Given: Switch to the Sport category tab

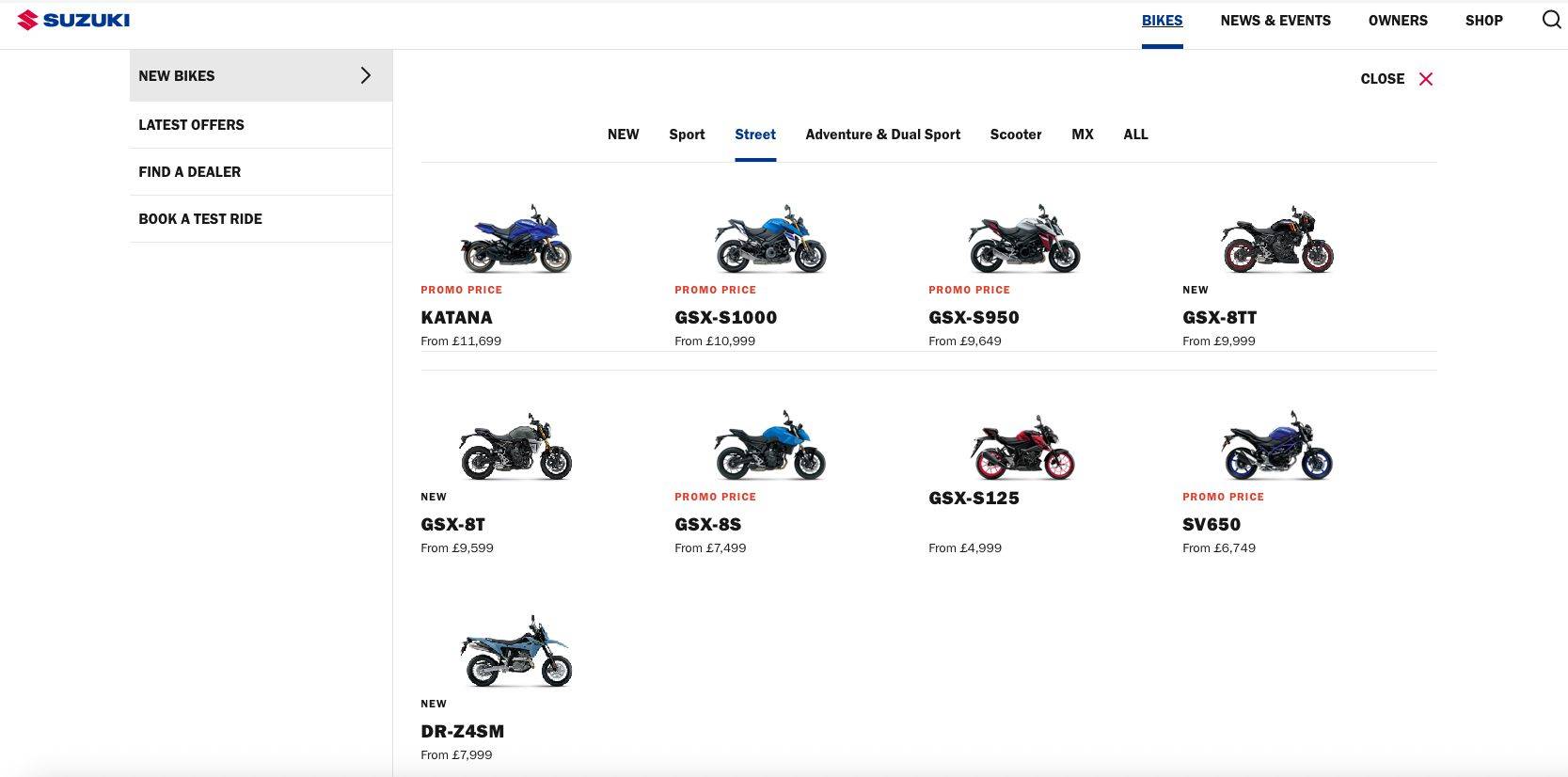Looking at the screenshot, I should 687,135.
